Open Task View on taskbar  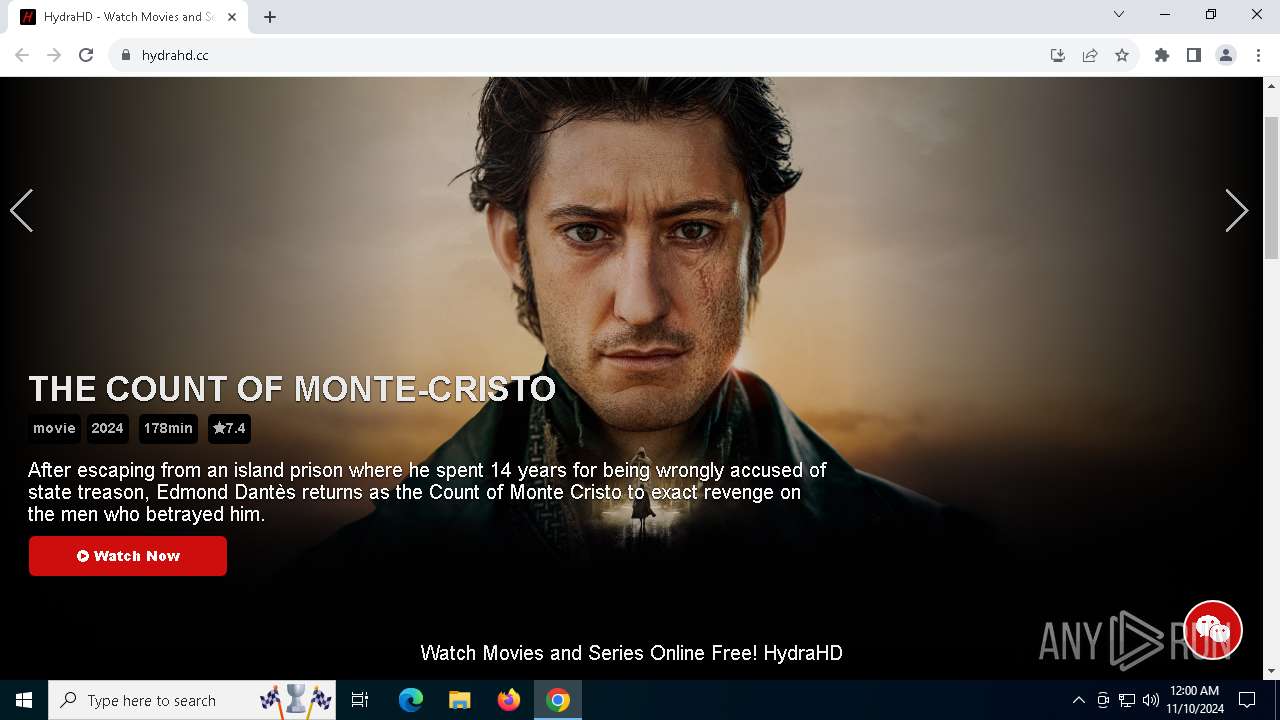pyautogui.click(x=361, y=700)
